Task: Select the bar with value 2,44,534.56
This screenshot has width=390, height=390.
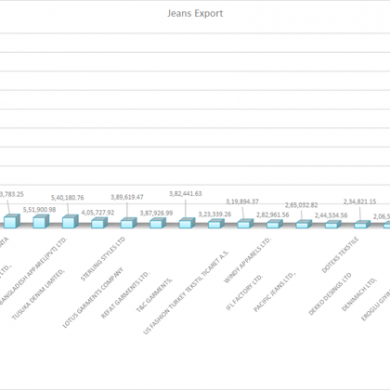Action: click(333, 225)
